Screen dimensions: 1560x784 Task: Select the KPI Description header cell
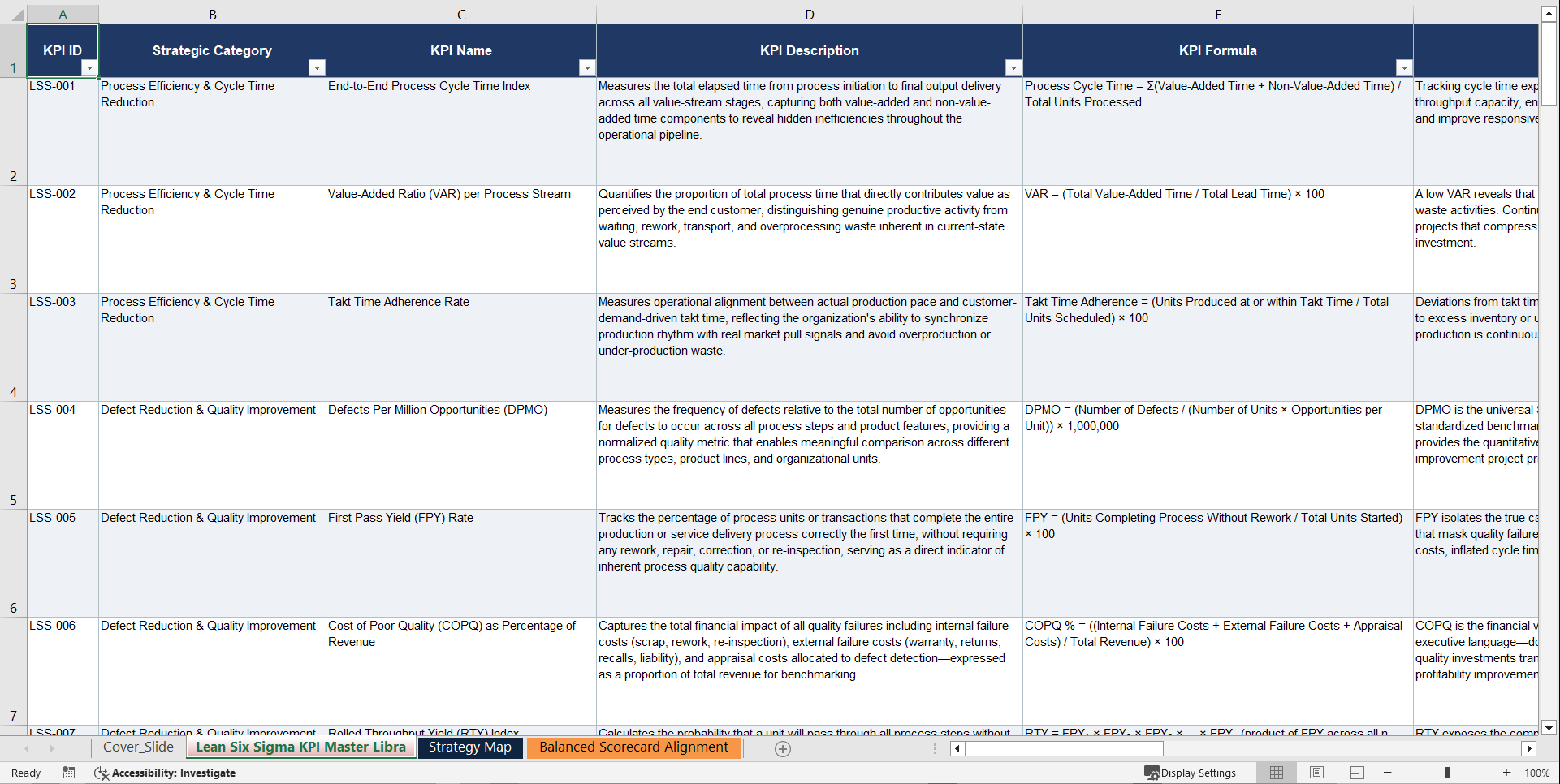tap(810, 50)
